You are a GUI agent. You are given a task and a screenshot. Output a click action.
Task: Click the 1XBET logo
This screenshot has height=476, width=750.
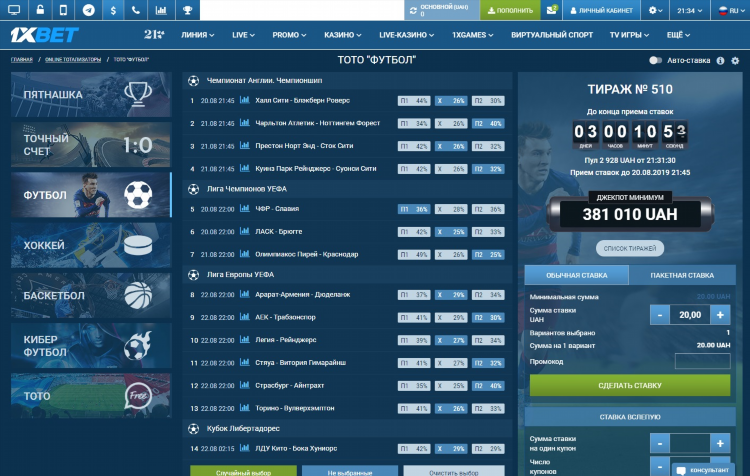point(44,35)
